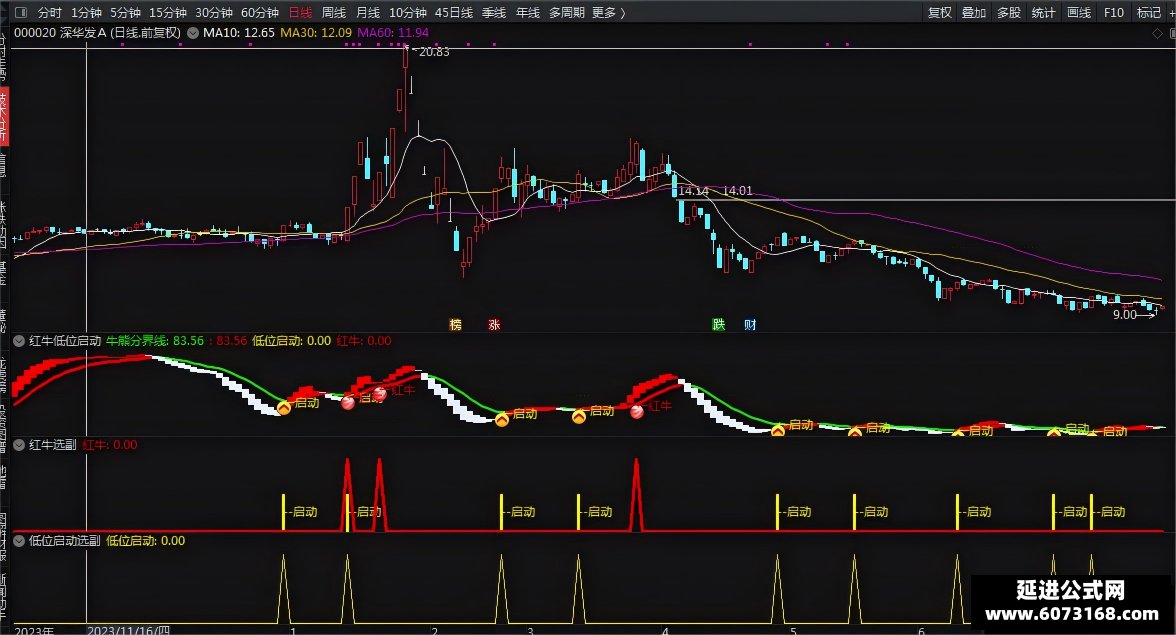Click the blue 财 marker icon

pyautogui.click(x=750, y=325)
